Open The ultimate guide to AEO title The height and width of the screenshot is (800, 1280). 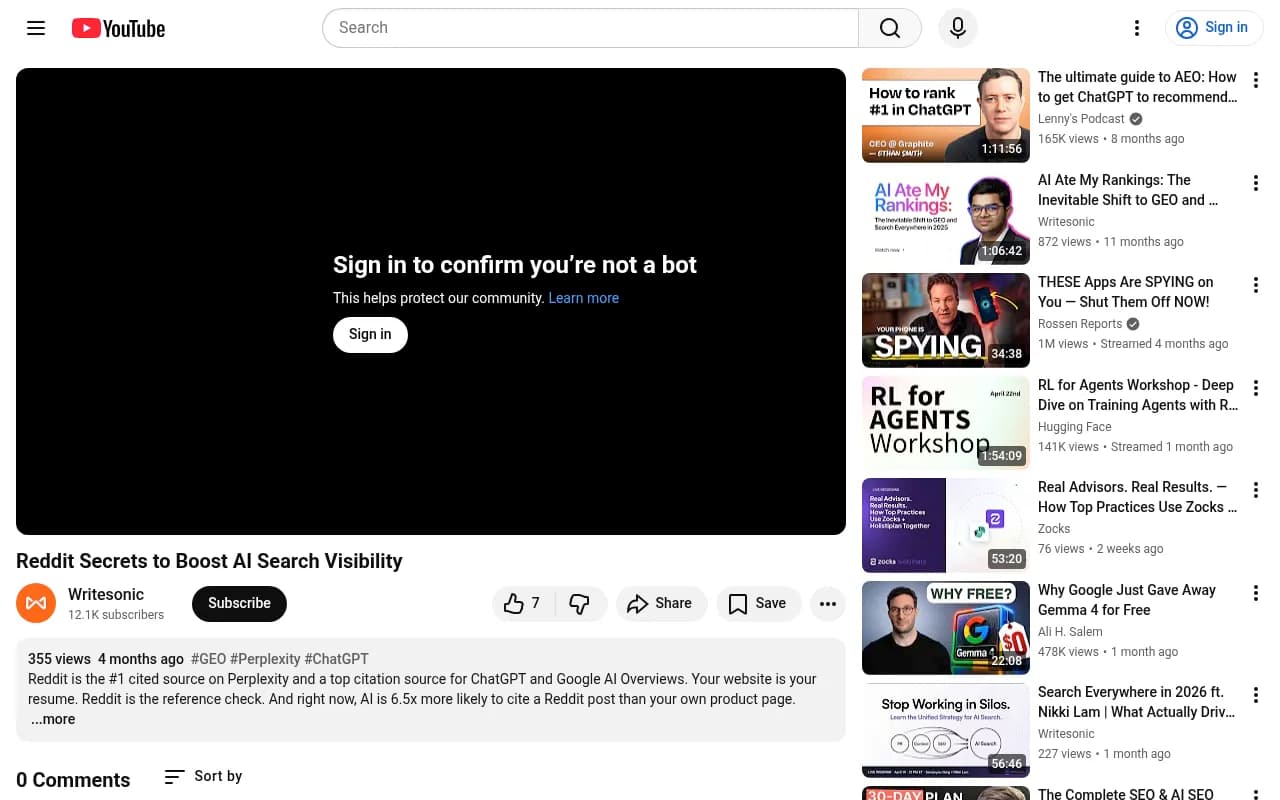point(1138,87)
